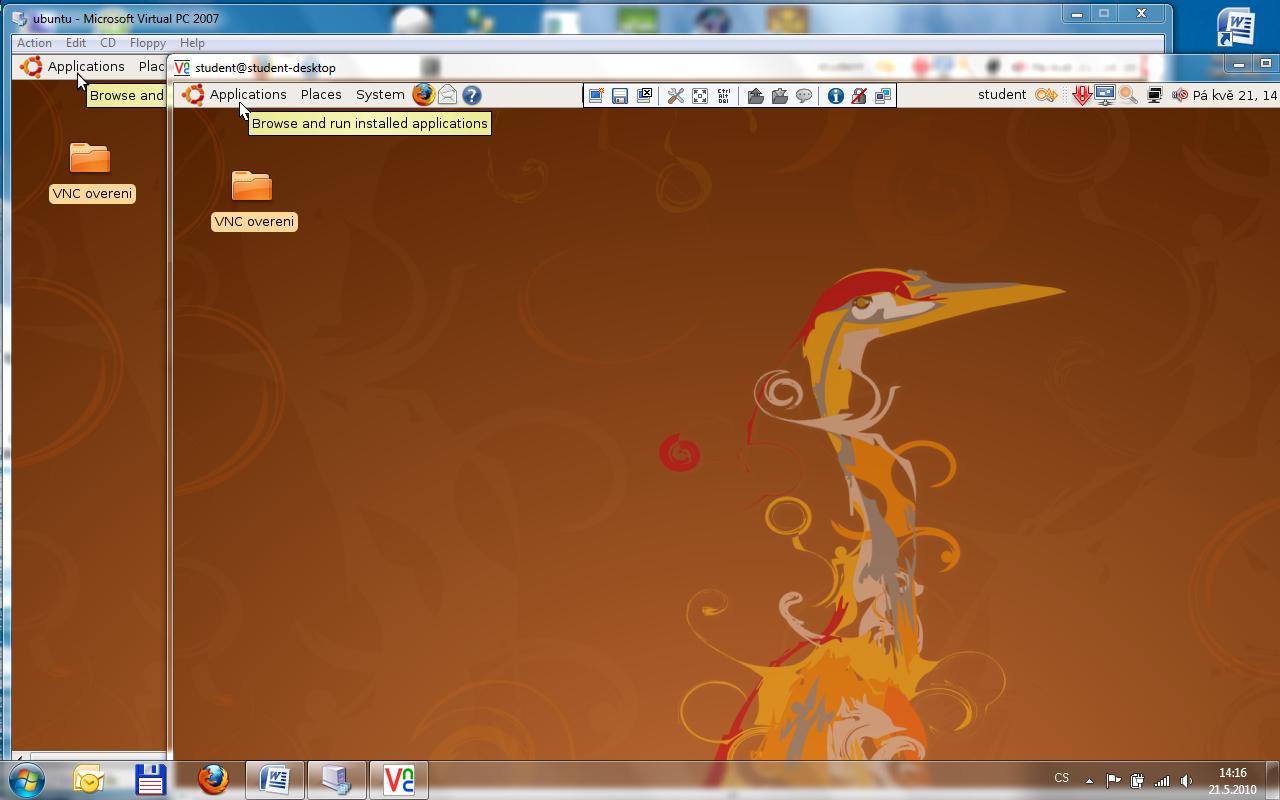The width and height of the screenshot is (1280, 800).
Task: Click the magnifier search icon in Ubuntu panel
Action: [1128, 95]
